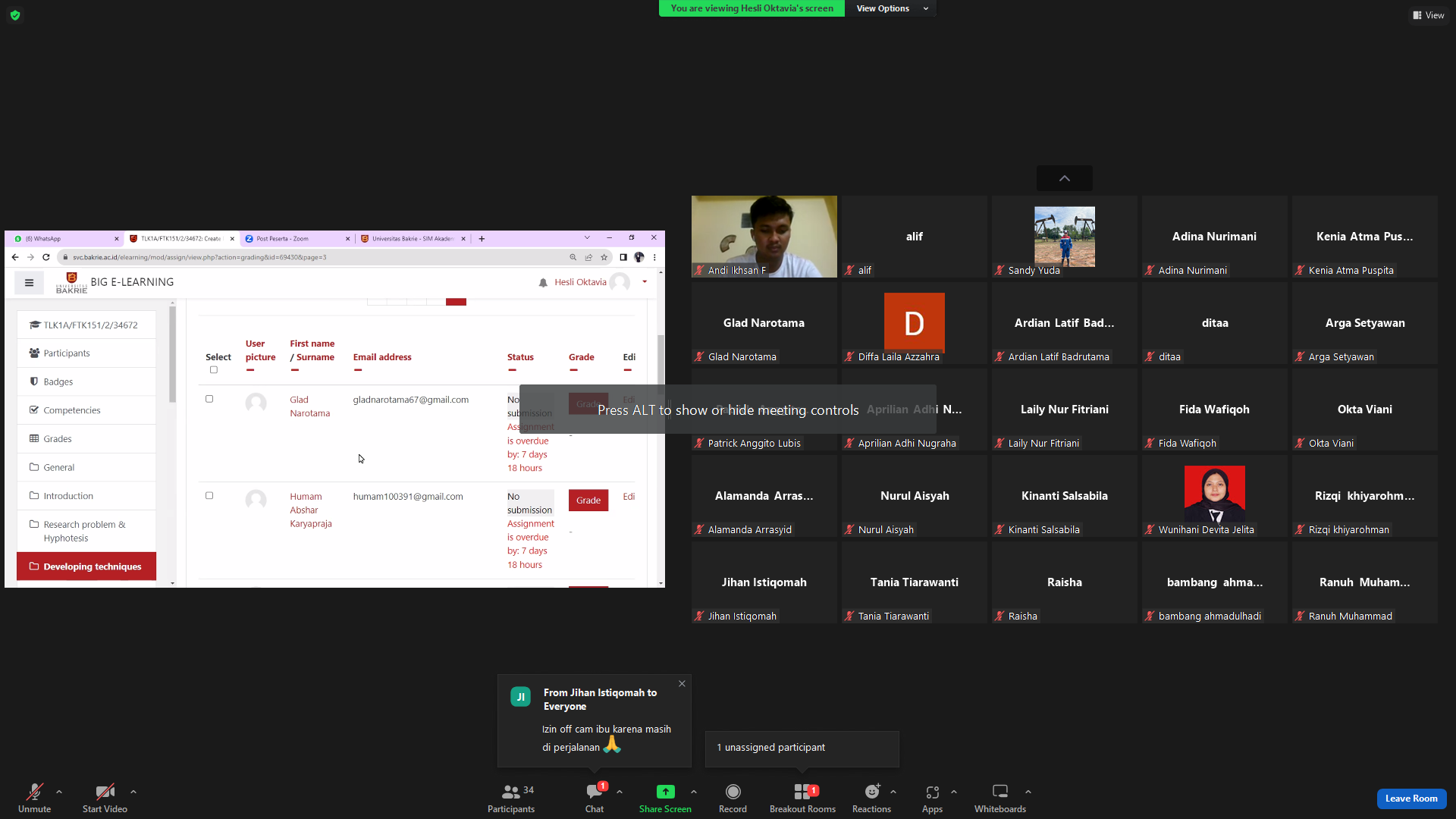Open Hesli Oktavia user menu arrow
Viewport: 1456px width, 819px height.
(x=645, y=282)
